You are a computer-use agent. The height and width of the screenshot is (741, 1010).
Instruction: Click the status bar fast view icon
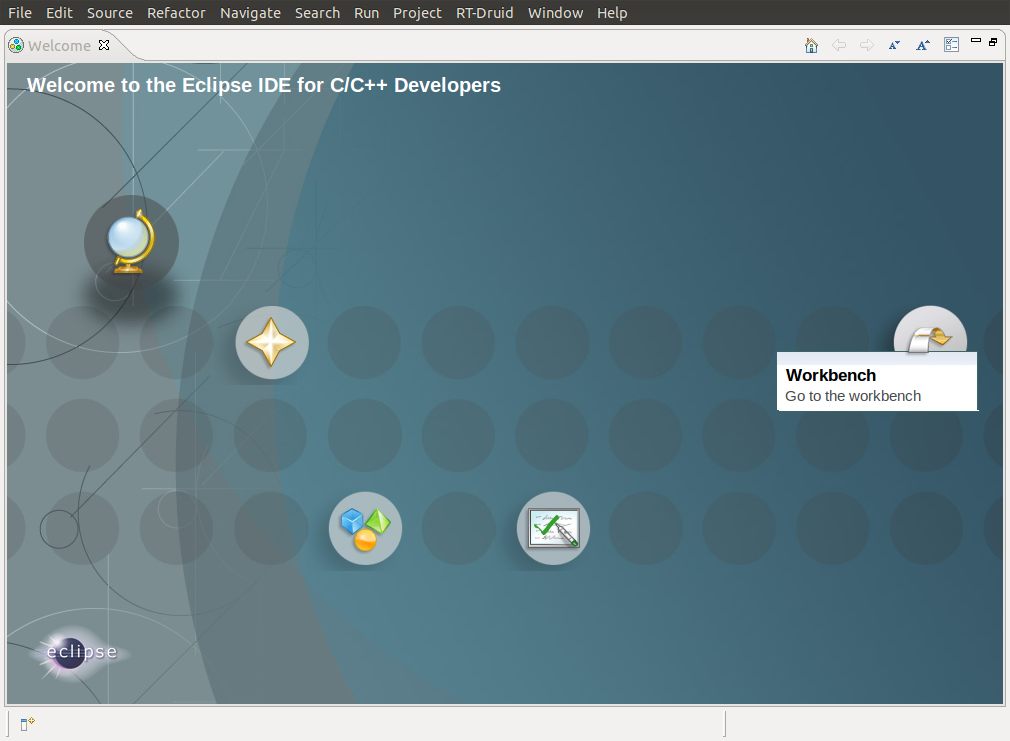[x=27, y=724]
